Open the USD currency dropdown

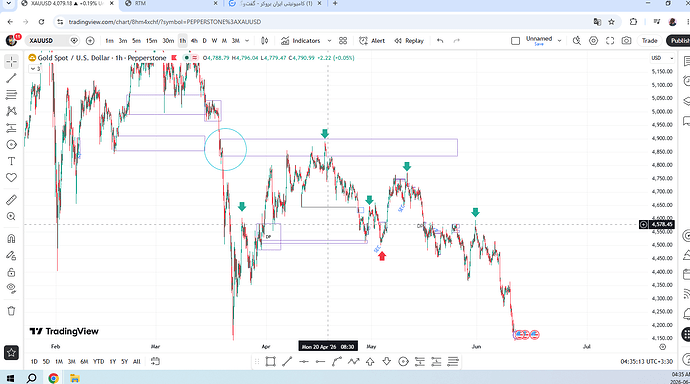coord(662,58)
